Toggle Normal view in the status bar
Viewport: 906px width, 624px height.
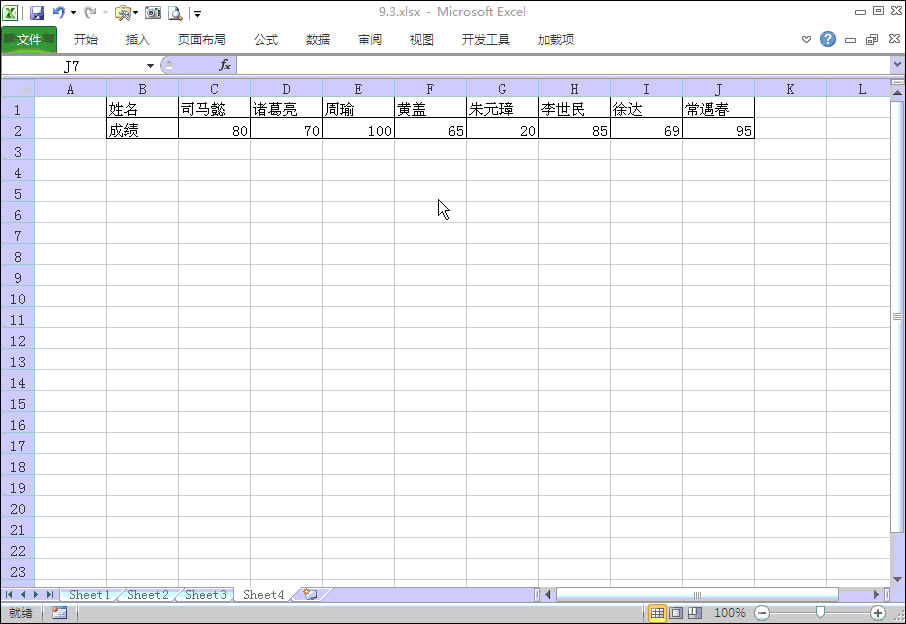(x=657, y=613)
